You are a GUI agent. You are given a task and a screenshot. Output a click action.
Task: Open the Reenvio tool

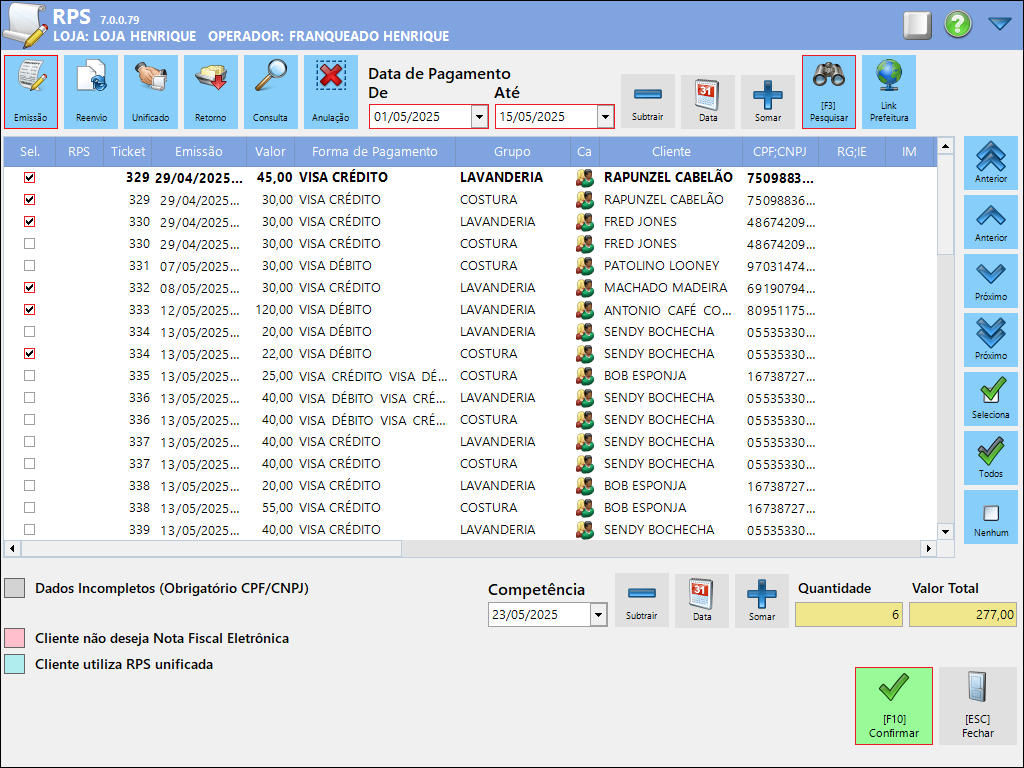91,91
